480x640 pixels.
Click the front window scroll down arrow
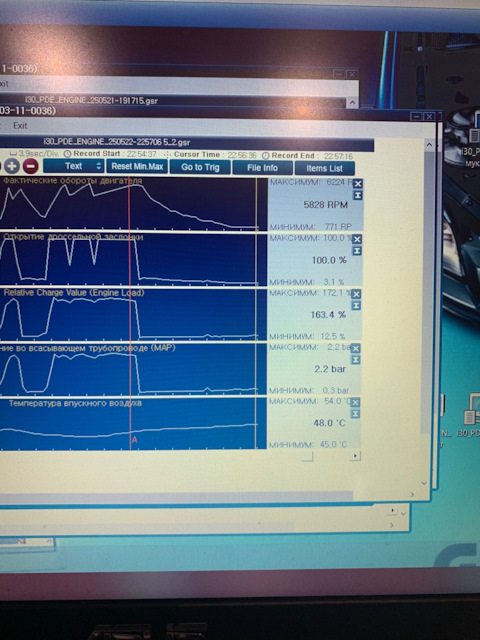pos(424,483)
